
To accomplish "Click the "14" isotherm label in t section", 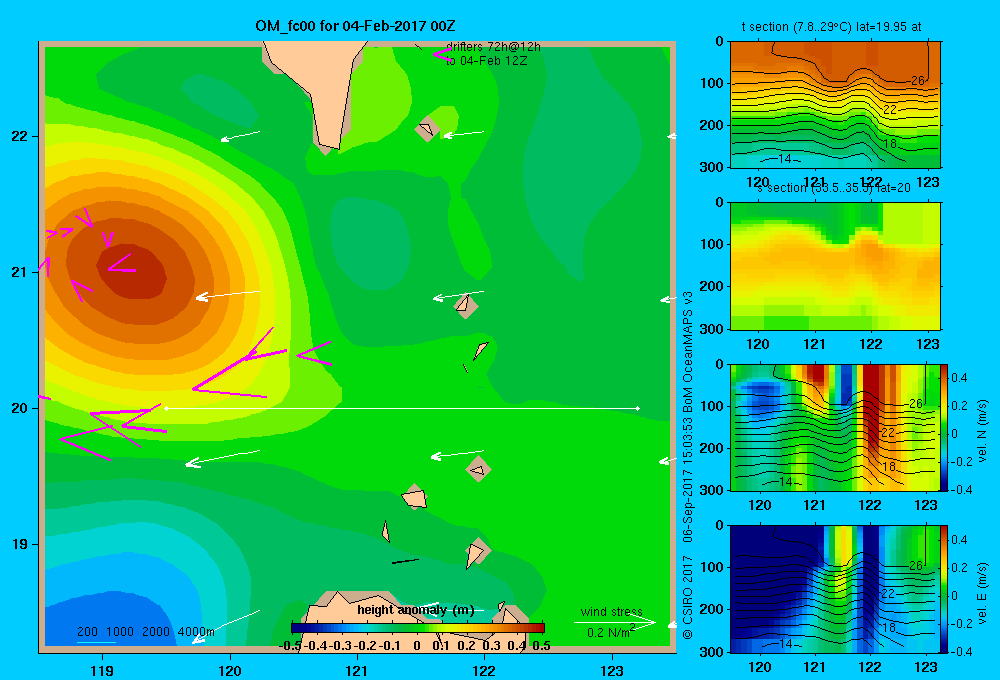I will pos(786,159).
